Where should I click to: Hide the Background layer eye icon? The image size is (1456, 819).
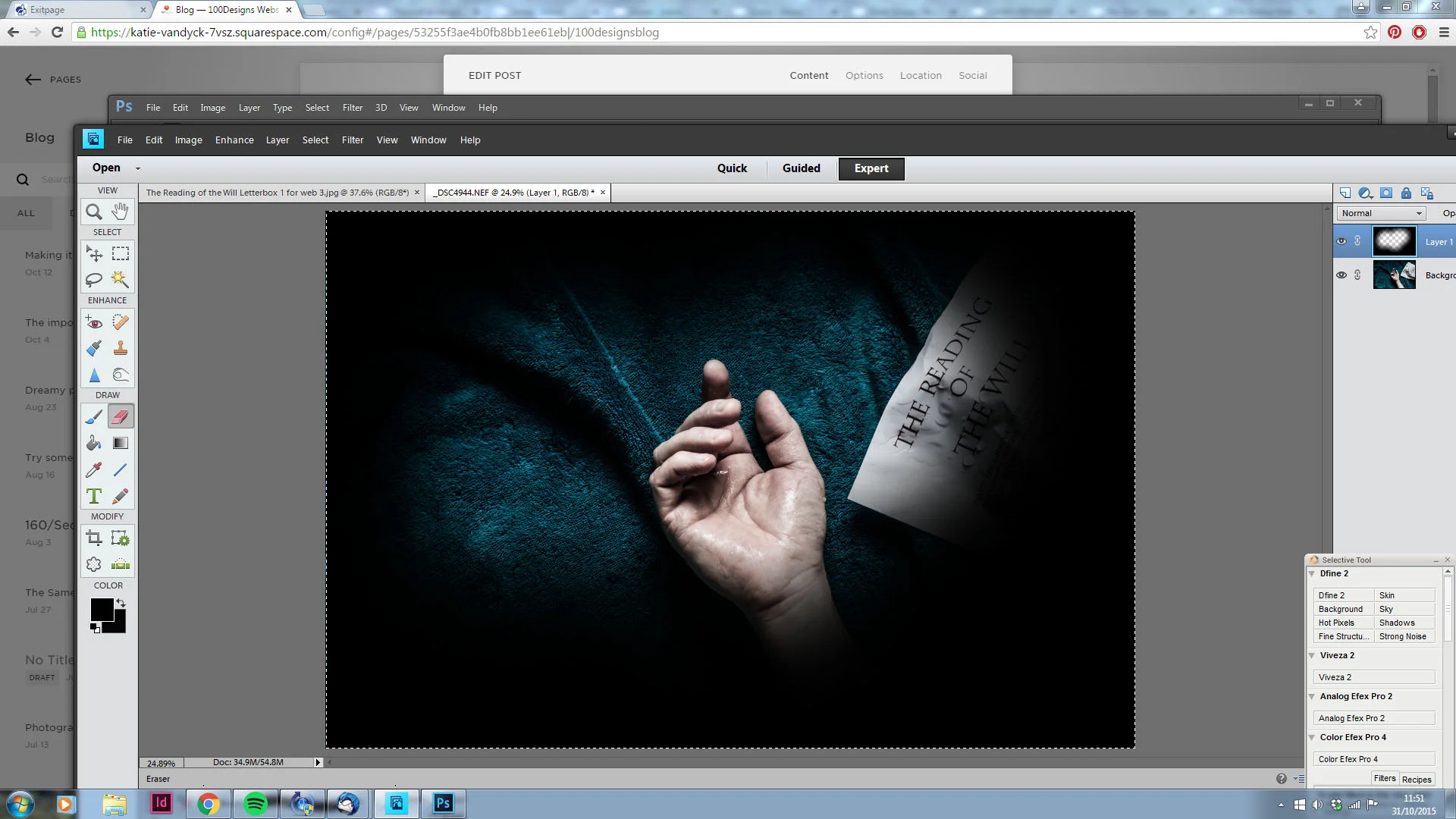coord(1341,275)
